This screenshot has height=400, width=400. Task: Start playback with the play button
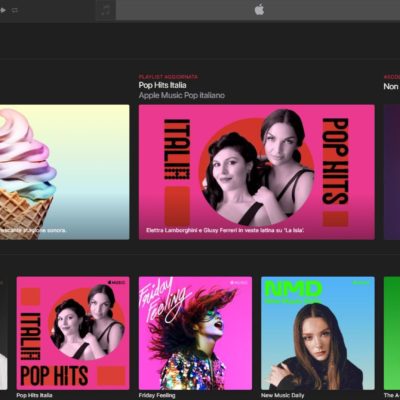3,10
